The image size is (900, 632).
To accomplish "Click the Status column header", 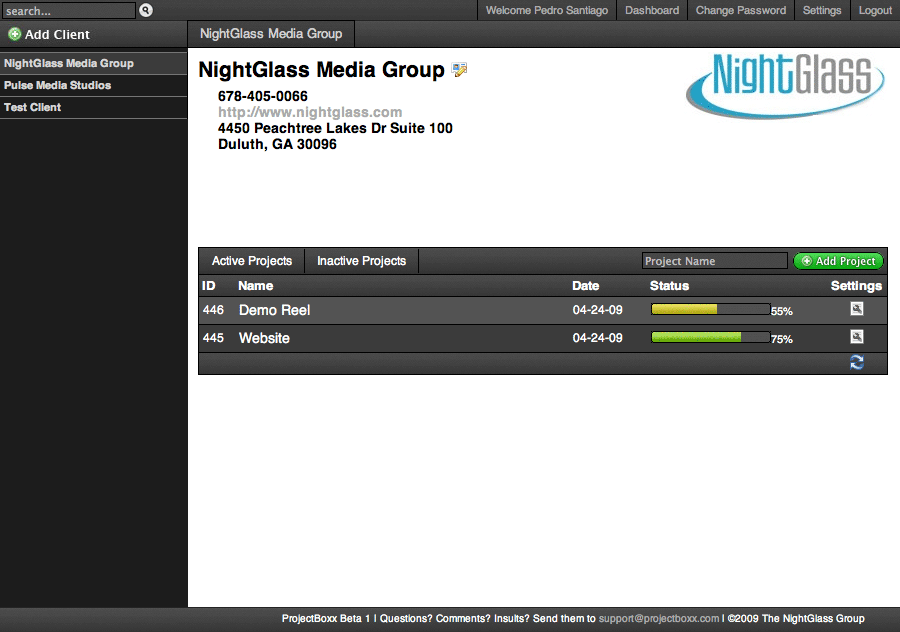I will tap(669, 286).
